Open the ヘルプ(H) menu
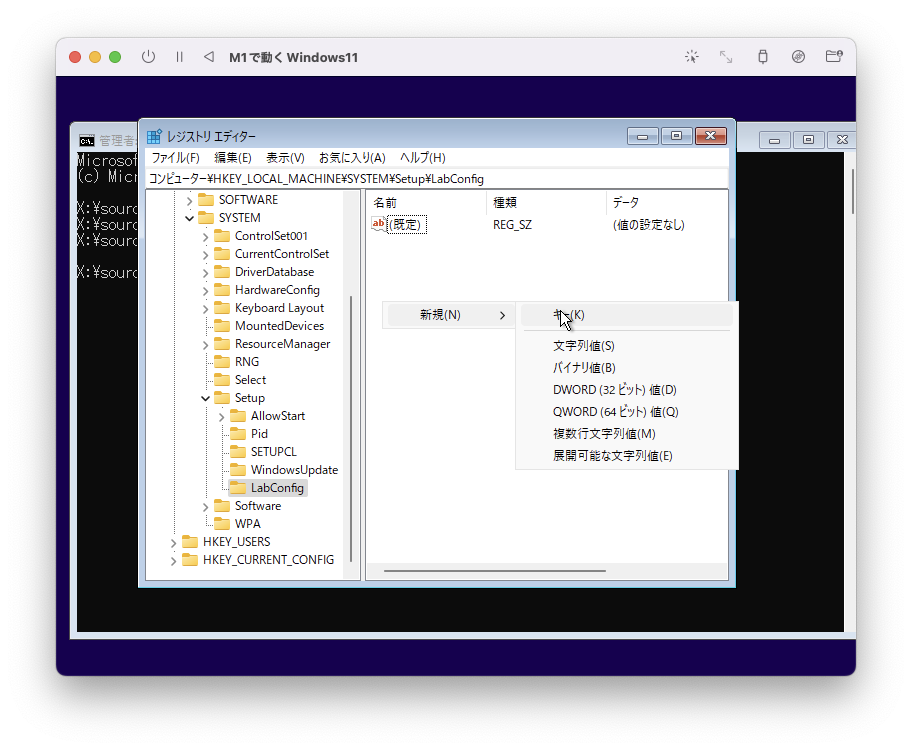Screen dimensions: 912x750 pyautogui.click(x=422, y=158)
